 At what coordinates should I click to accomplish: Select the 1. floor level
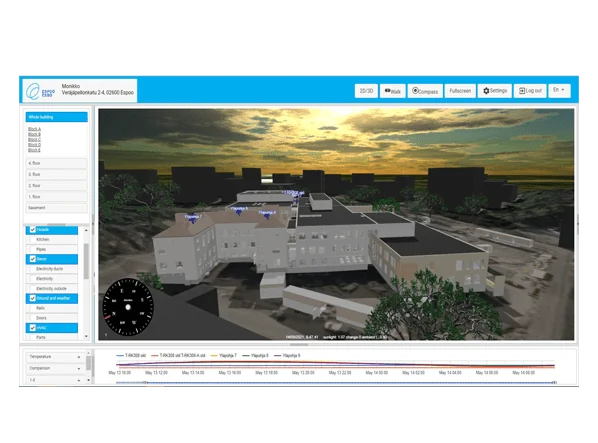(56, 197)
